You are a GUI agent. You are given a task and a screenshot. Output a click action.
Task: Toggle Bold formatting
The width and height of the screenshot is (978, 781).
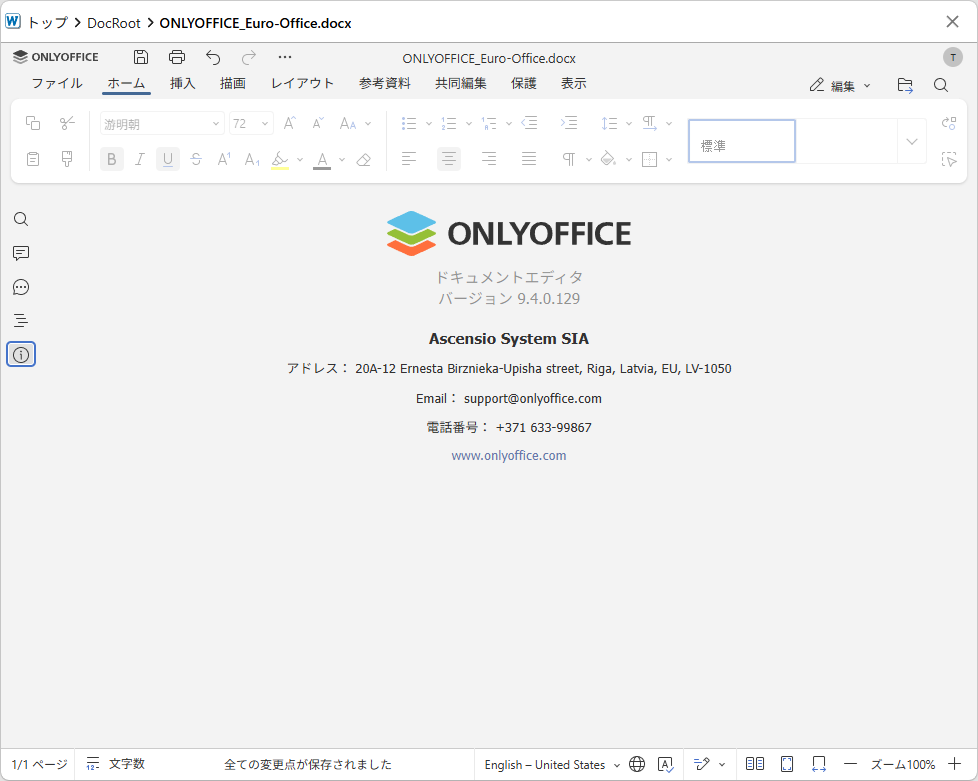pyautogui.click(x=112, y=160)
